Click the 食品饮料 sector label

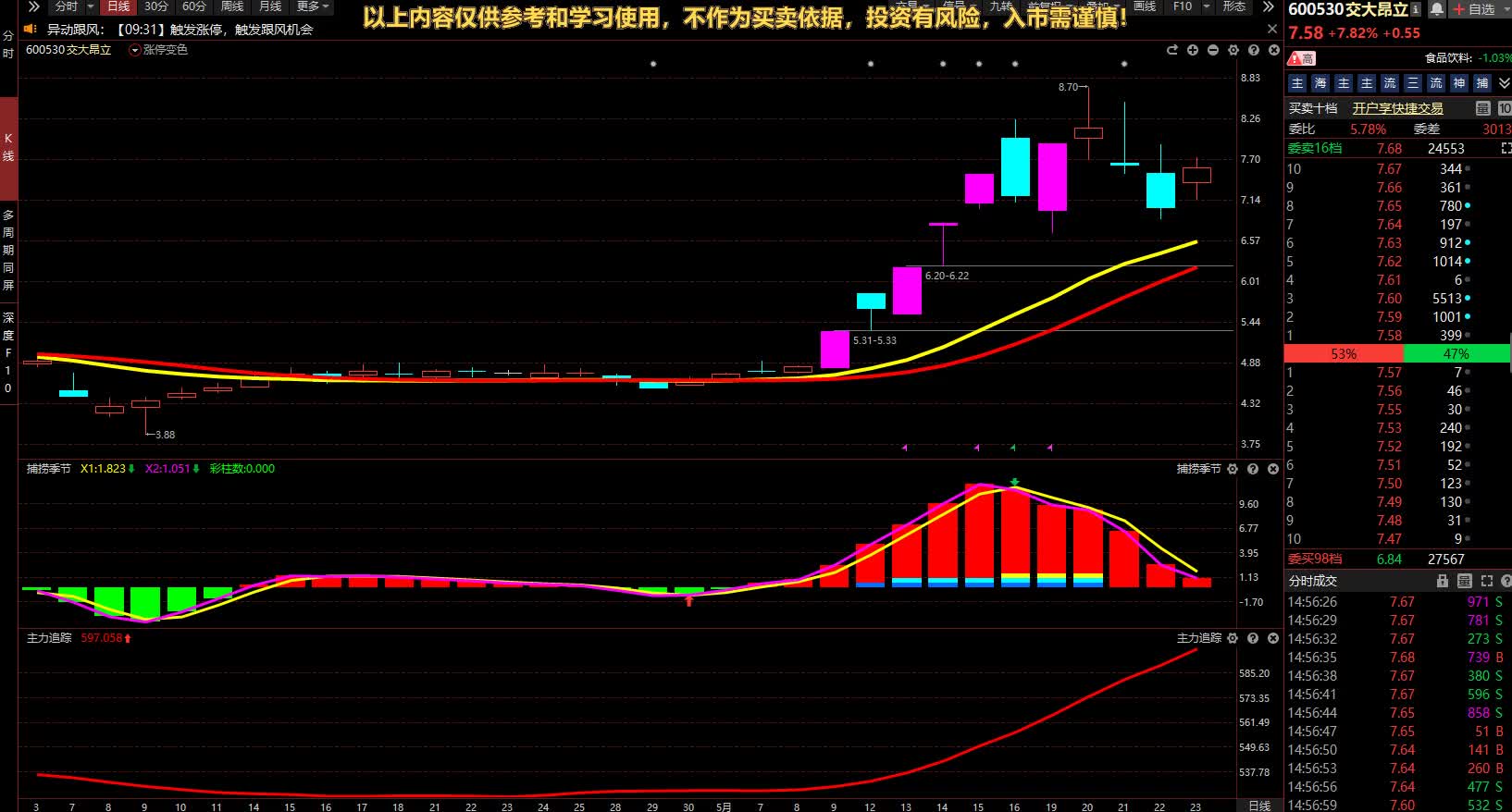click(1448, 58)
